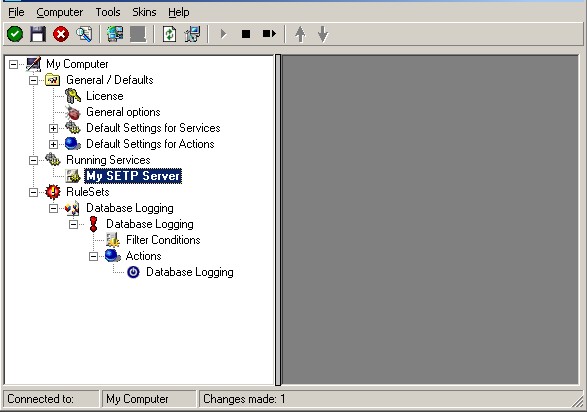Click the move down arrow icon
This screenshot has width=587, height=412.
[x=323, y=34]
